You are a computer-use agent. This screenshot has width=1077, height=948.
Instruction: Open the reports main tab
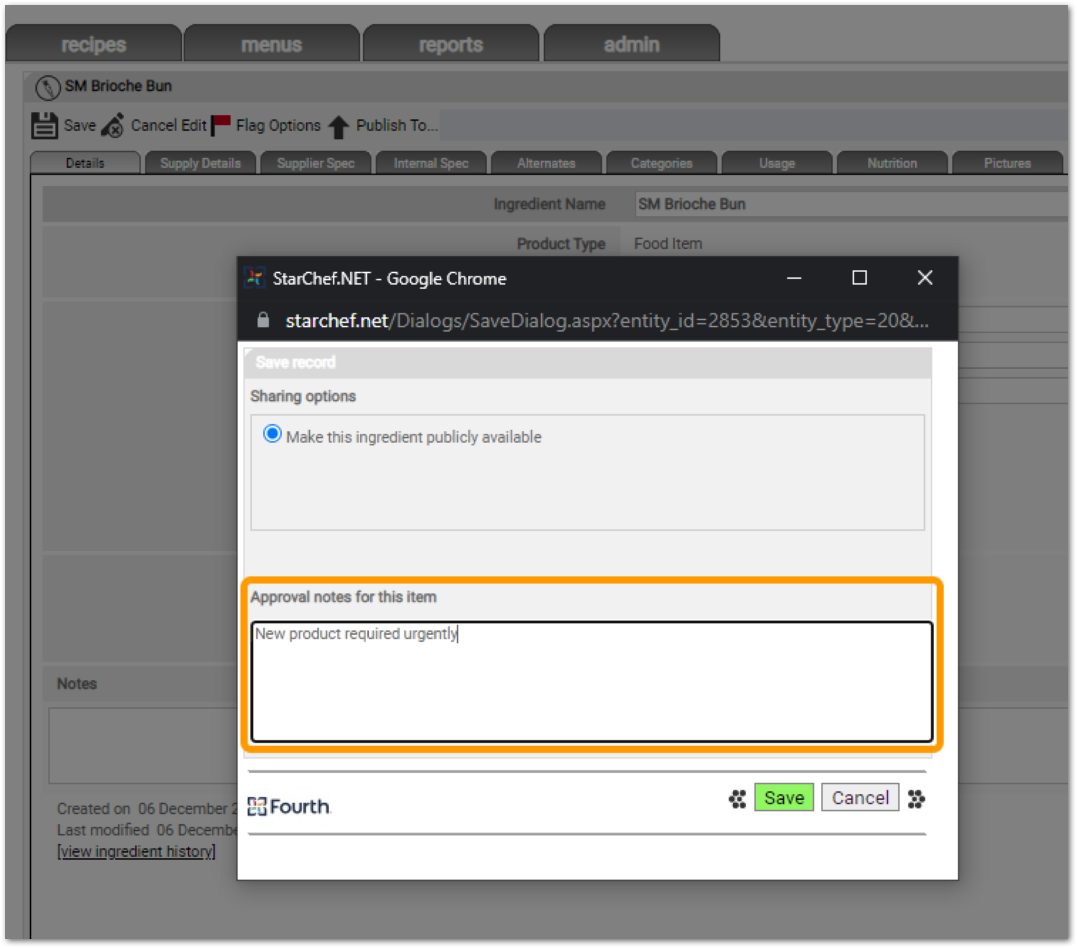[x=451, y=45]
